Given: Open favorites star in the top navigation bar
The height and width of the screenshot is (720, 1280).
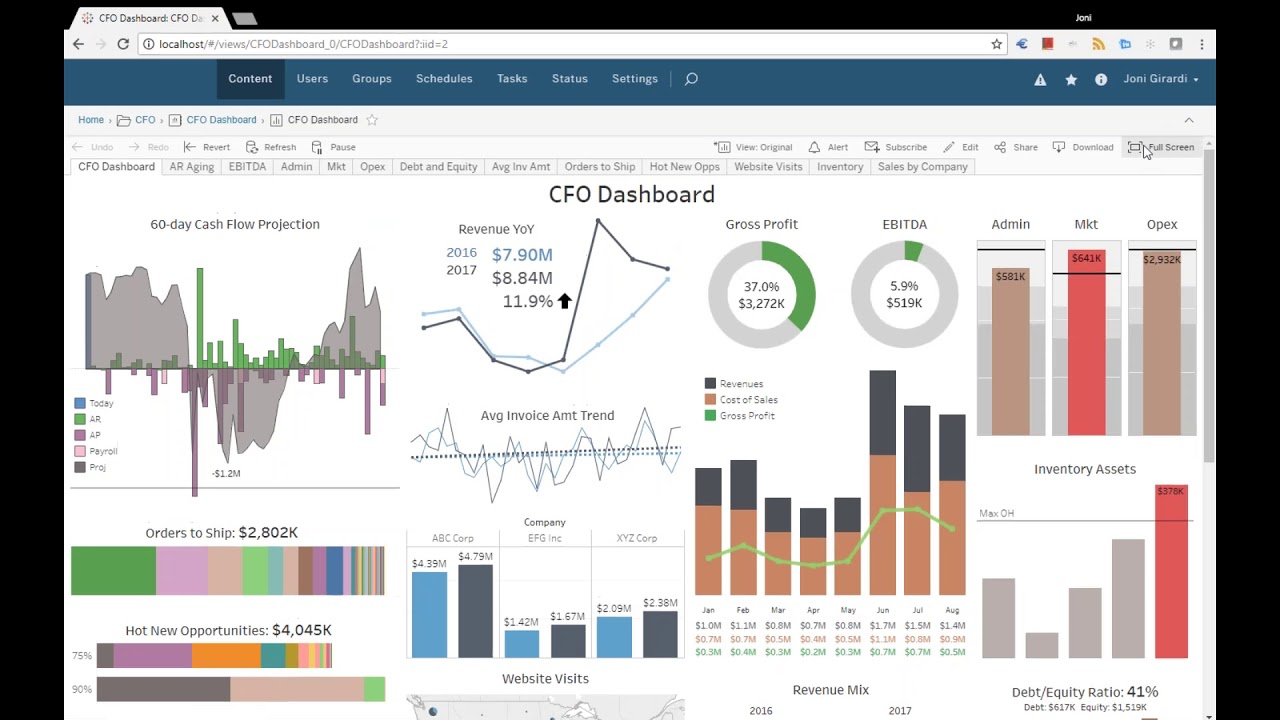Looking at the screenshot, I should [x=1071, y=79].
